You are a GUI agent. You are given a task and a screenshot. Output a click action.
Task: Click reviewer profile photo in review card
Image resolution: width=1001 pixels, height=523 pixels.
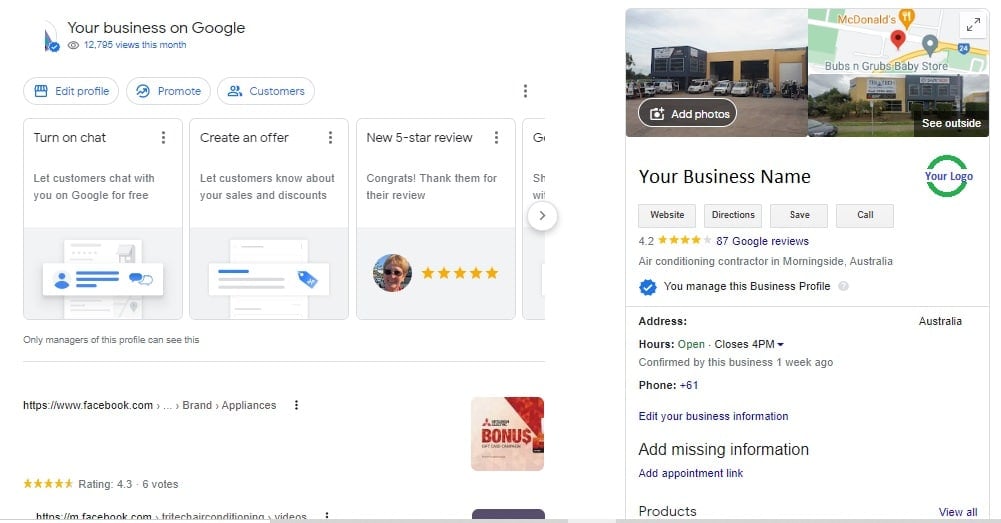(x=392, y=273)
